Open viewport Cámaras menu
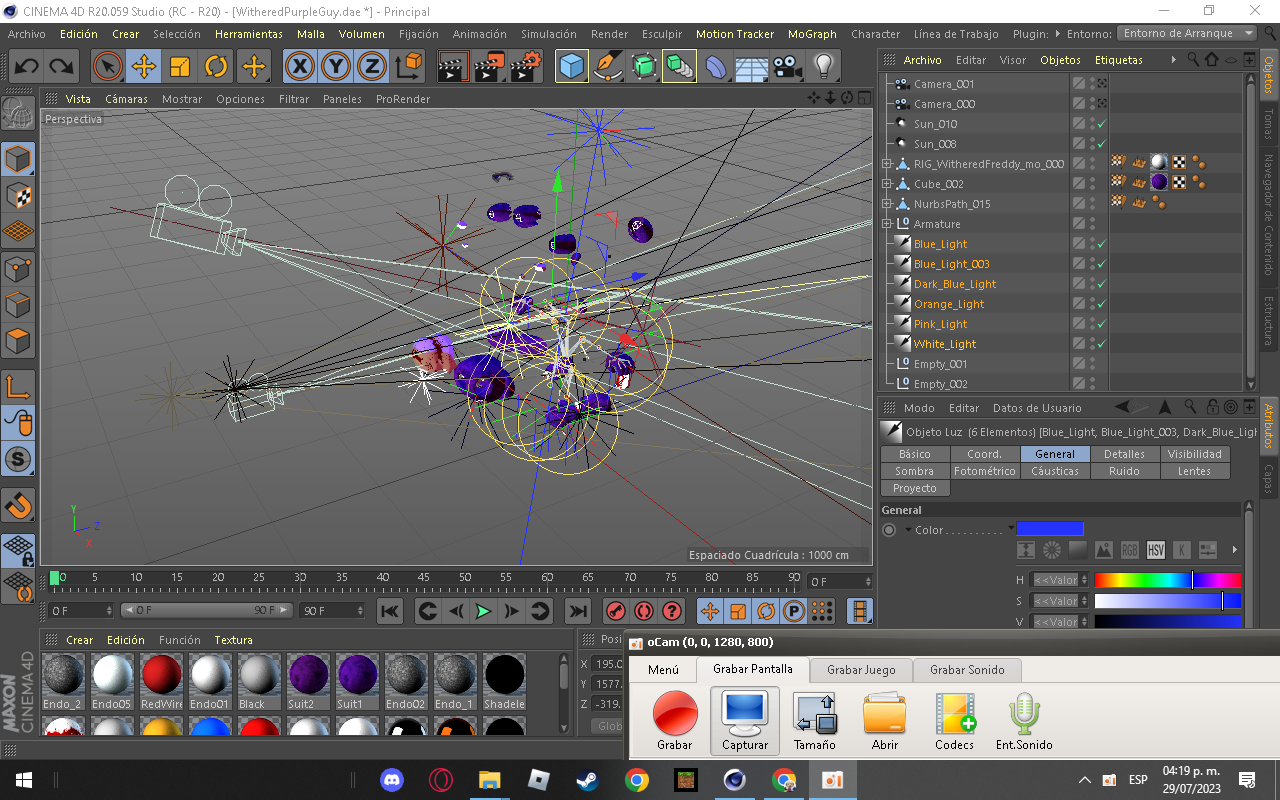This screenshot has width=1280, height=800. (126, 99)
